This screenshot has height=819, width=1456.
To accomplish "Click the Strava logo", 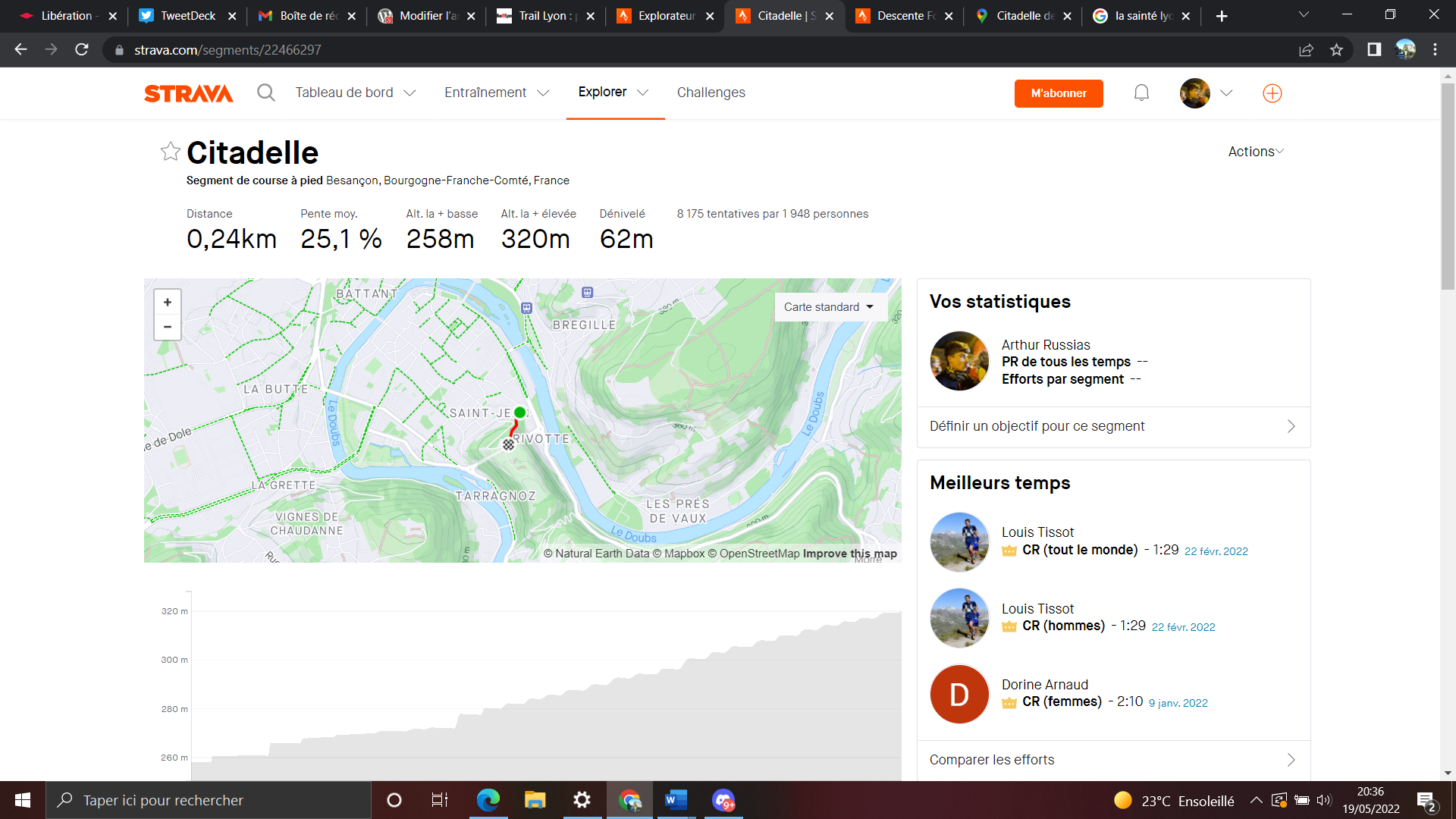I will pos(188,93).
